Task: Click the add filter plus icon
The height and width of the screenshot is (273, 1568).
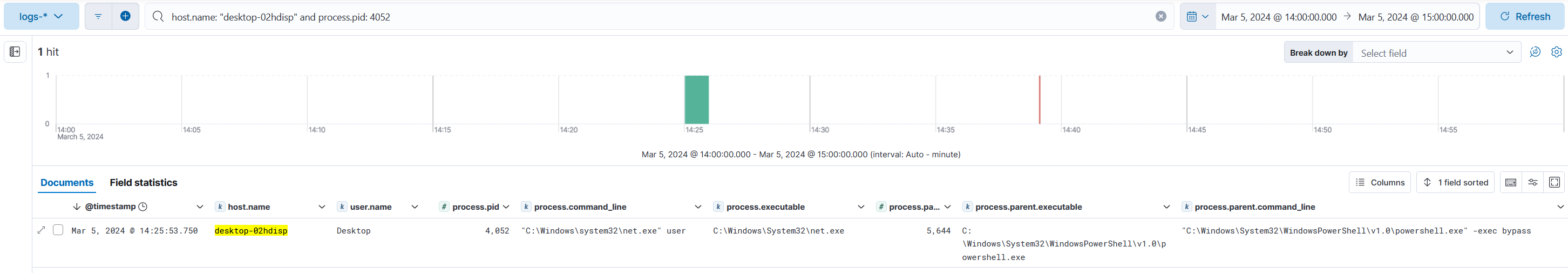Action: click(125, 16)
